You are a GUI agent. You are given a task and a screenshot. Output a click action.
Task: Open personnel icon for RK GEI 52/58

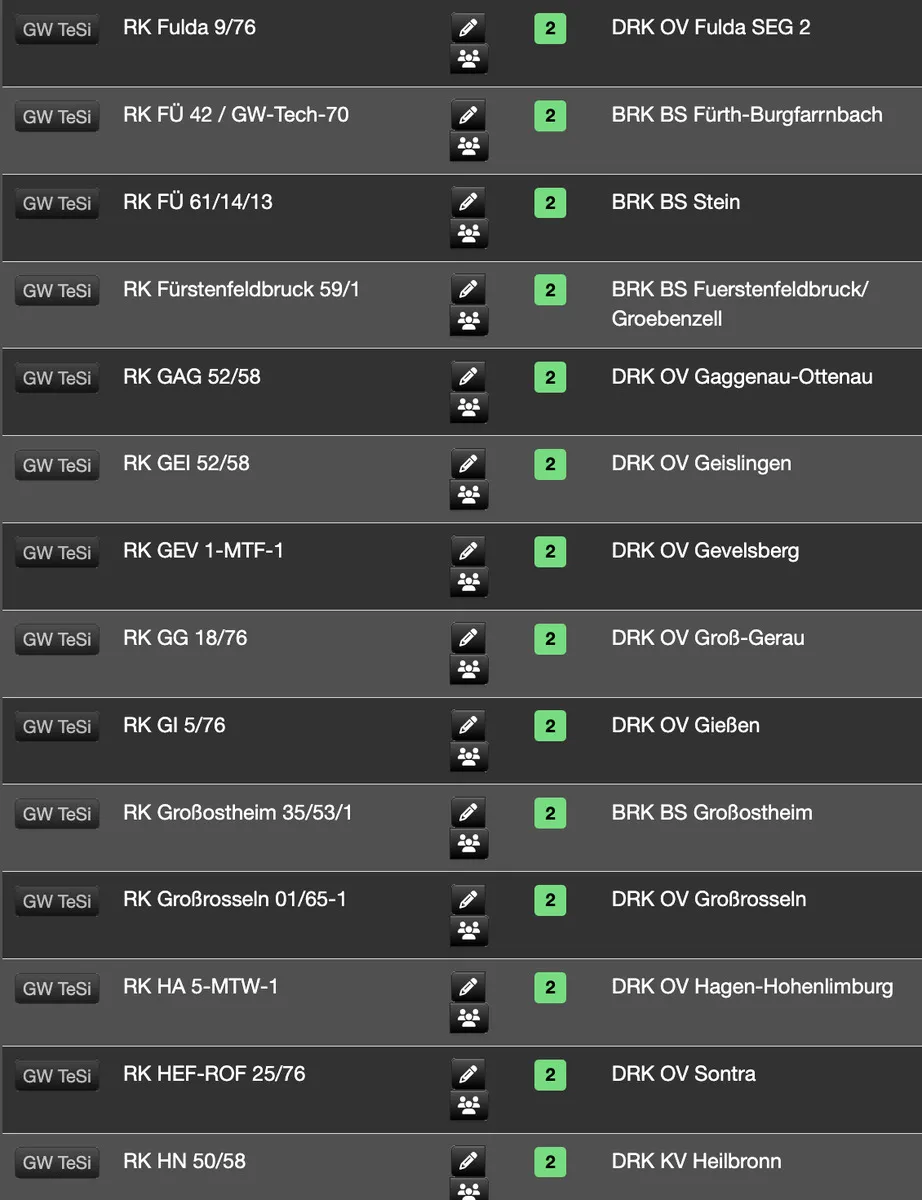[467, 496]
